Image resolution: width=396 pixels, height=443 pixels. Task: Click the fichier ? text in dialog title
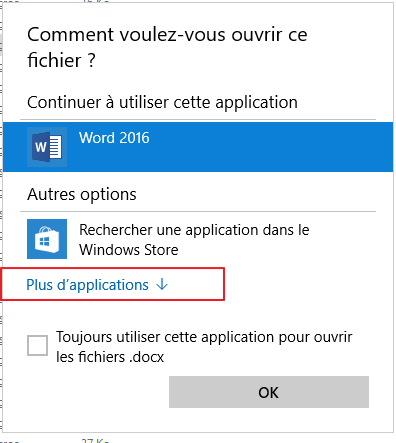(61, 61)
